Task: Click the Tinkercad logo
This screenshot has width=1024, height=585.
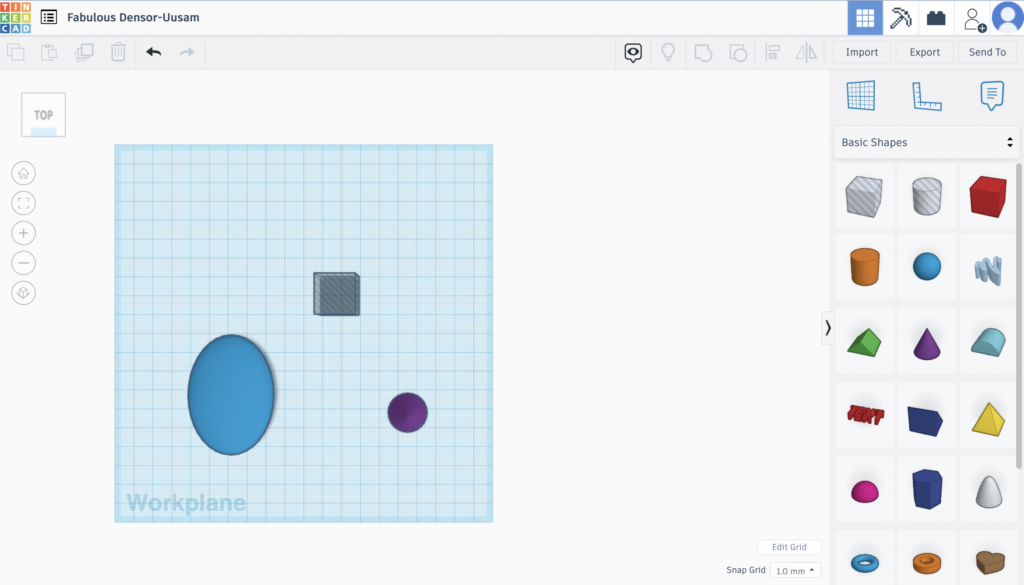Action: pyautogui.click(x=16, y=17)
